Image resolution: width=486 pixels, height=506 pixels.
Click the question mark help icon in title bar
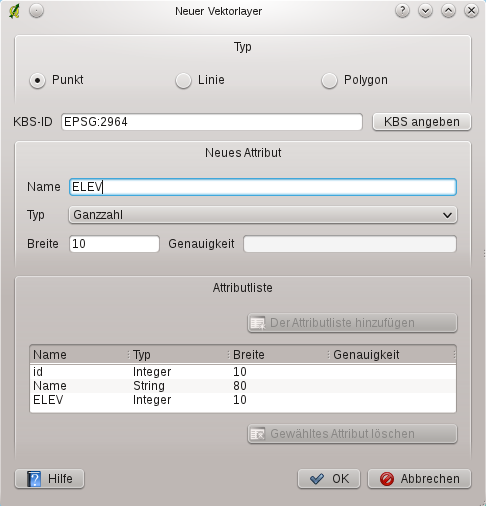pyautogui.click(x=402, y=11)
